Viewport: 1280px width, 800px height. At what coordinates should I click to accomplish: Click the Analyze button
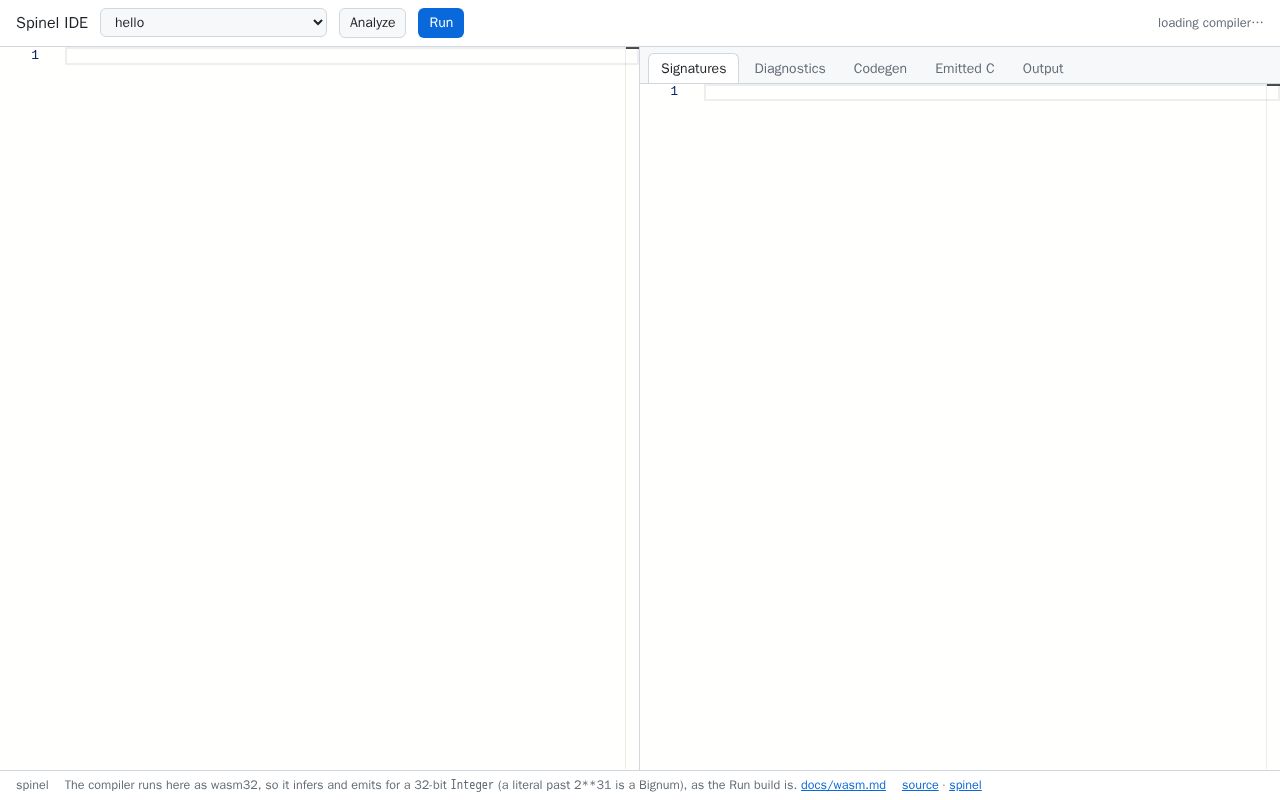372,23
